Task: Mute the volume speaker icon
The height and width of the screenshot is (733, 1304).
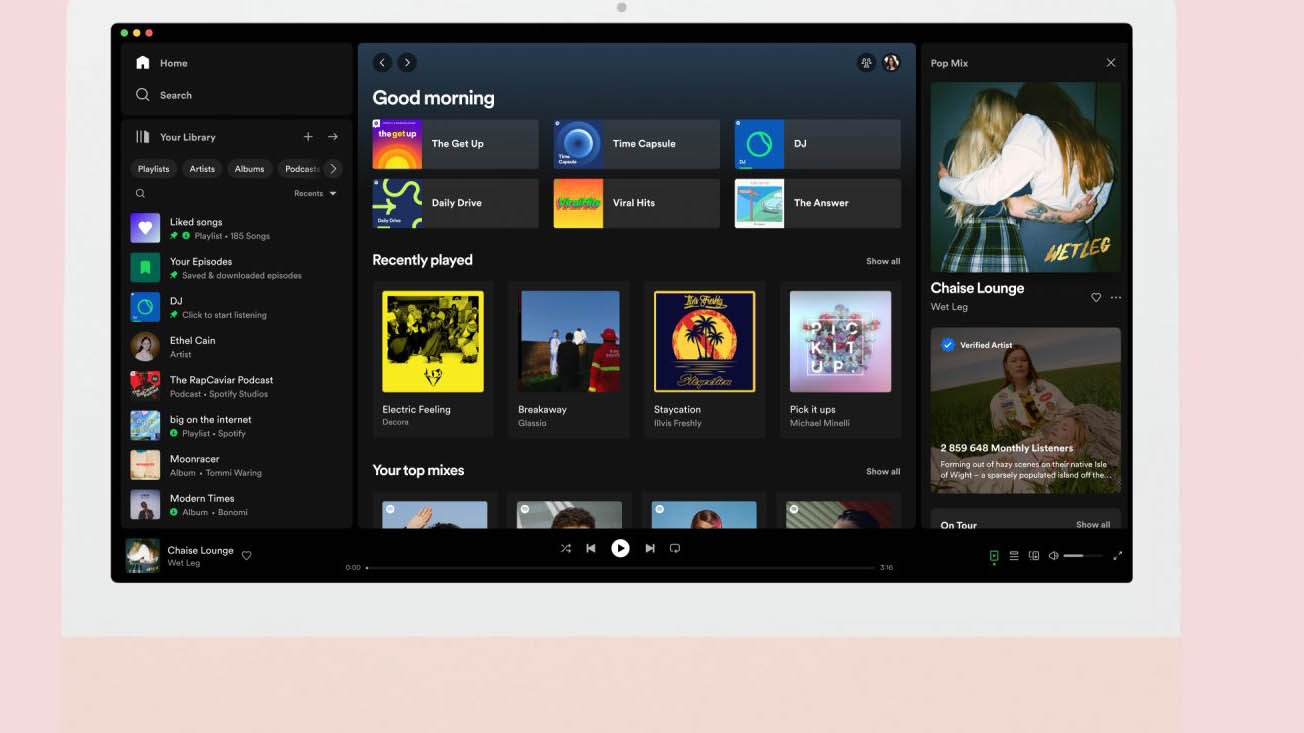Action: click(x=1053, y=556)
